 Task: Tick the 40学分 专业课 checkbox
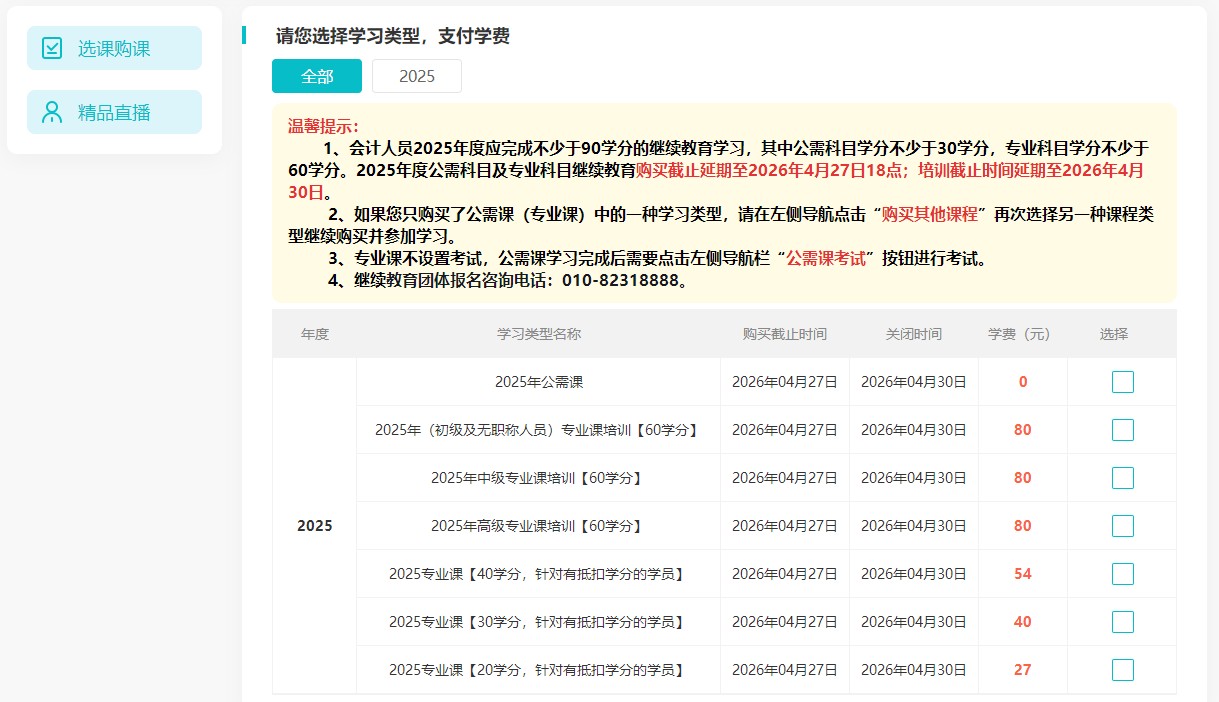tap(1122, 574)
